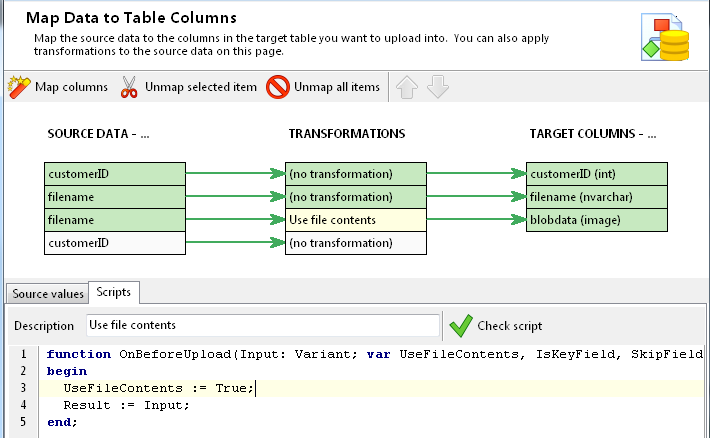Image resolution: width=710 pixels, height=438 pixels.
Task: Click the Unmap selected item scissors icon
Action: [129, 87]
